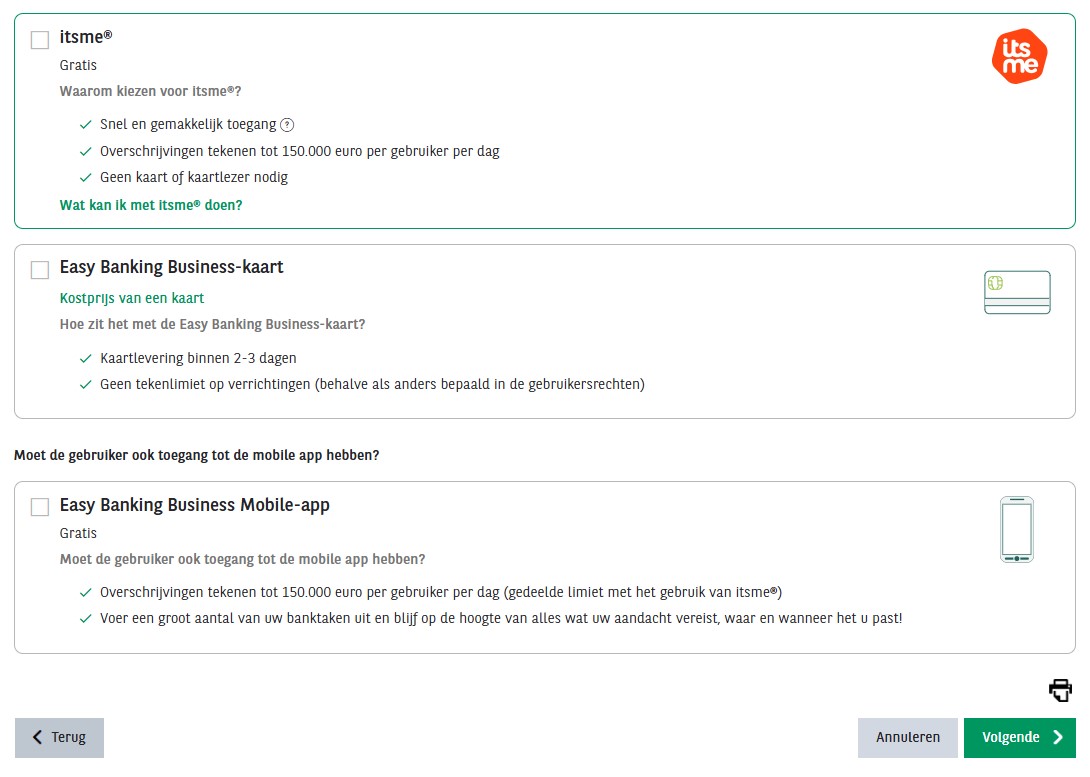Open the help tooltip question mark icon

(x=287, y=125)
